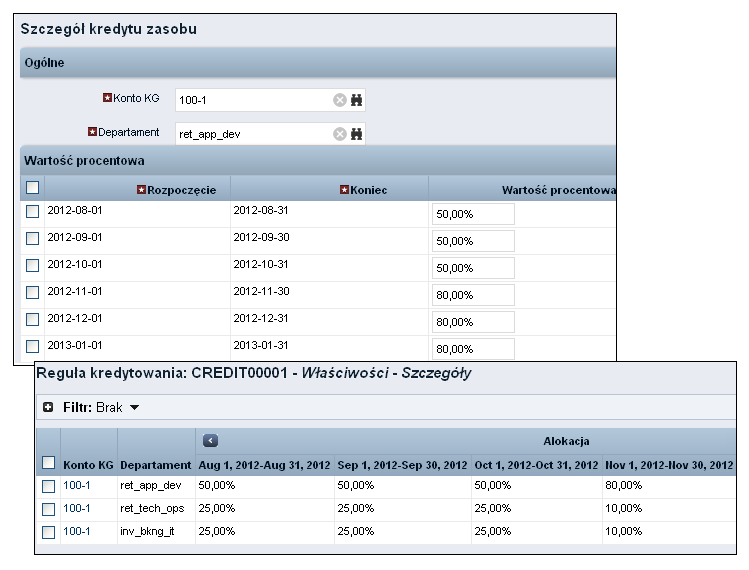Edit percentage for 2012-10-01 row
This screenshot has width=749, height=570.
473,268
